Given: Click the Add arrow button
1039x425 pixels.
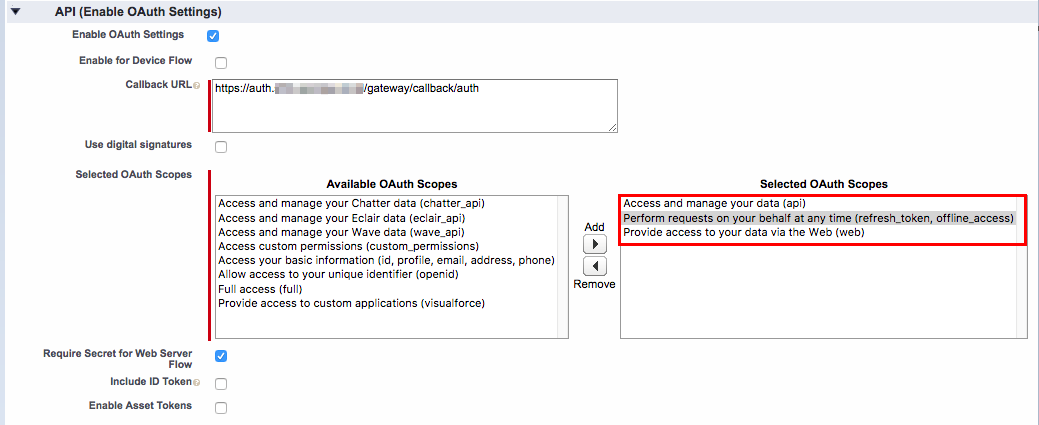Looking at the screenshot, I should tap(595, 243).
